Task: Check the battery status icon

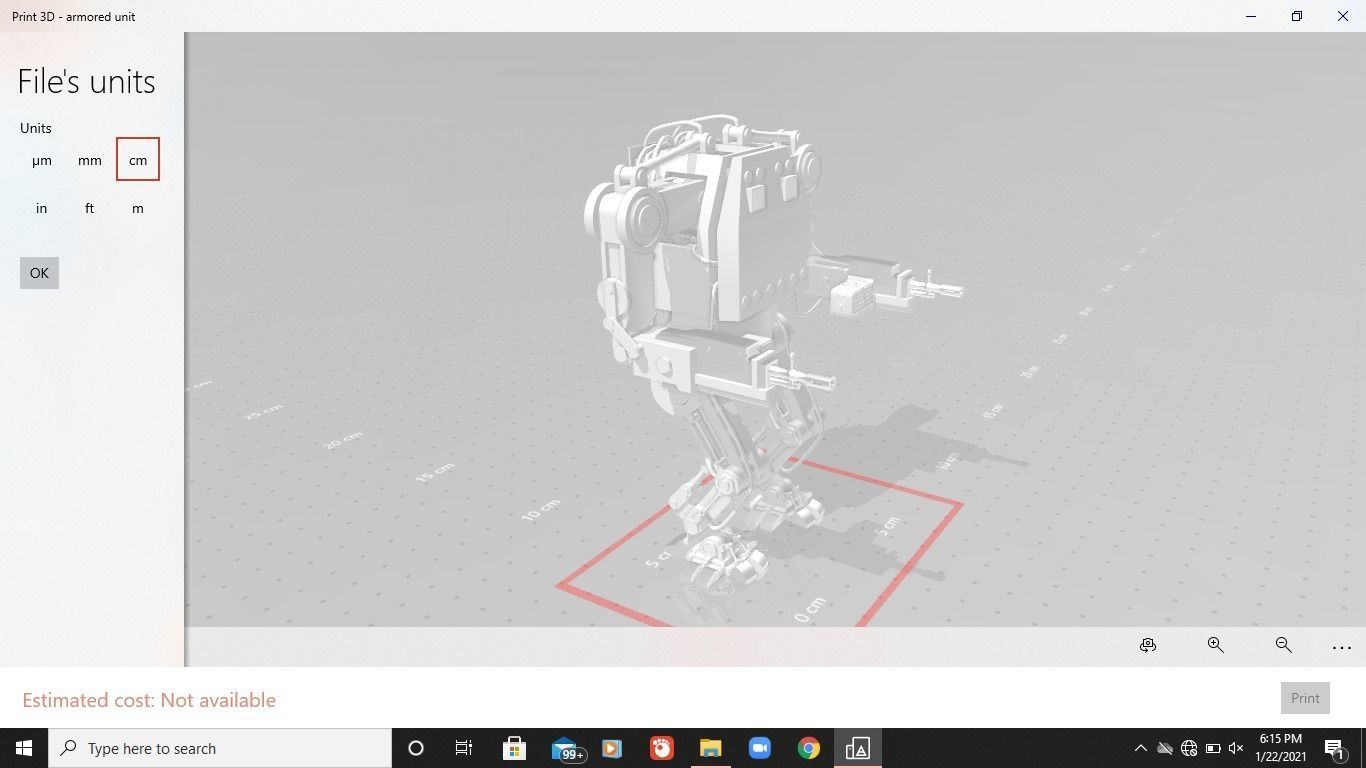Action: click(x=1213, y=748)
